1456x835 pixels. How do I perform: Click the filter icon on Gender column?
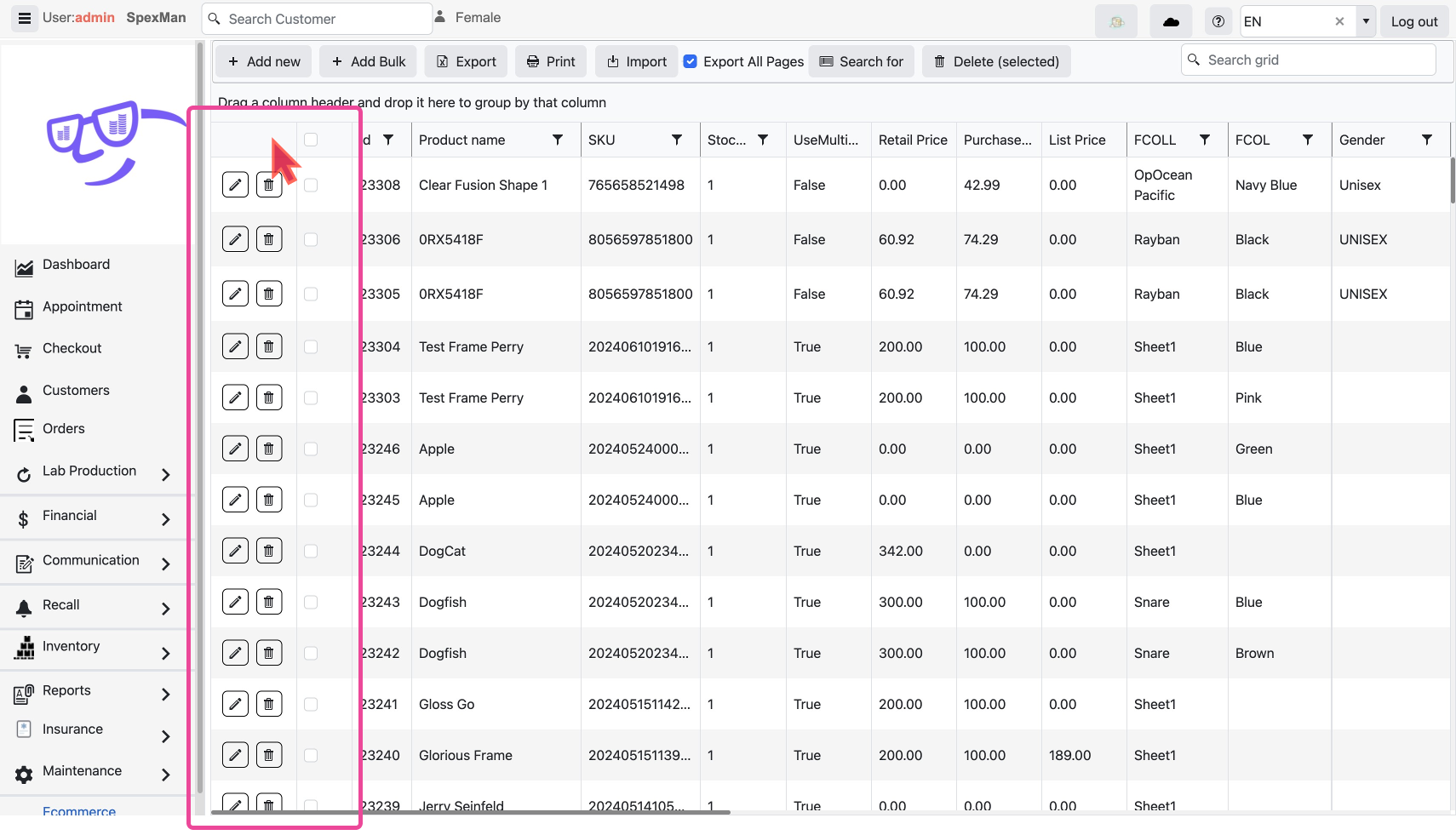pos(1427,140)
